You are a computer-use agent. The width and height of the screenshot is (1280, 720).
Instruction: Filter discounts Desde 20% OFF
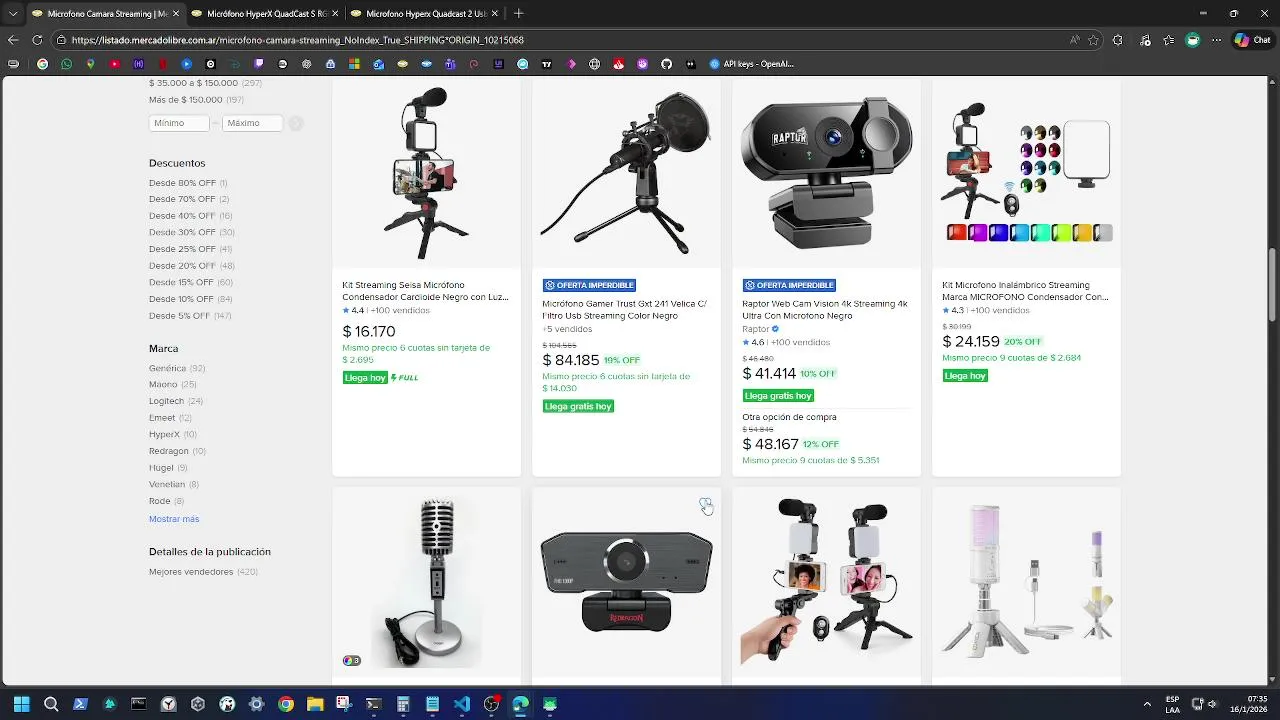click(x=192, y=266)
